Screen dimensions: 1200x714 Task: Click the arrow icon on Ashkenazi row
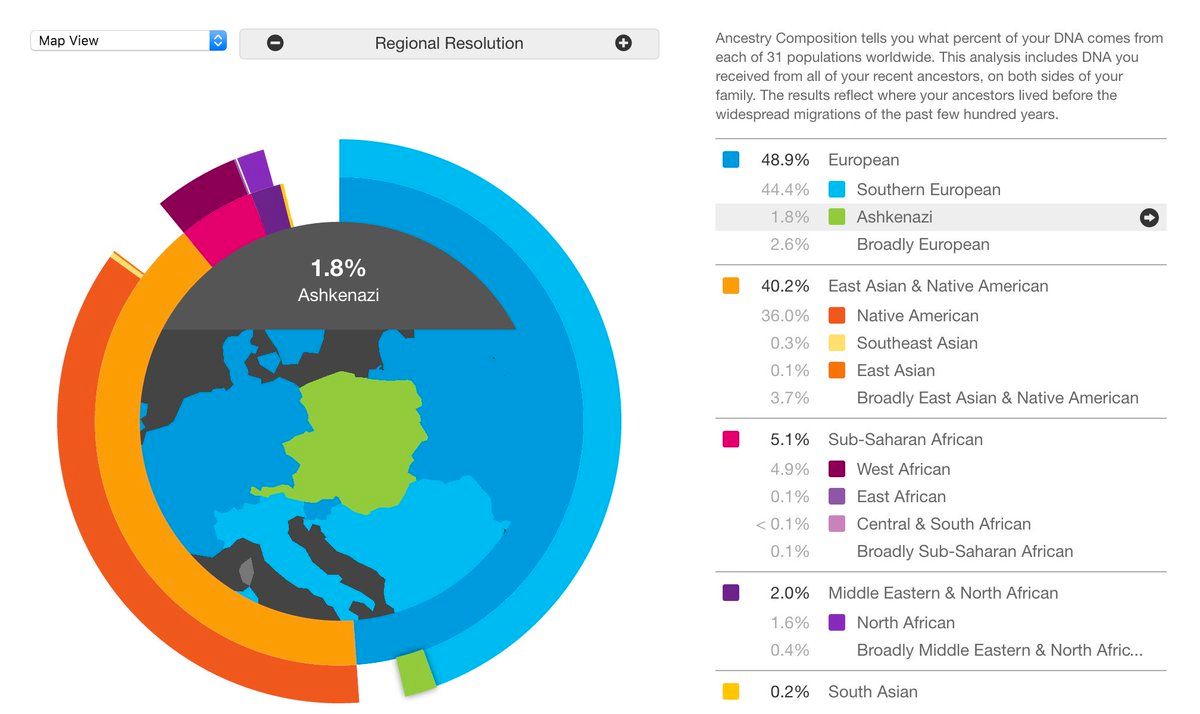click(x=1149, y=217)
